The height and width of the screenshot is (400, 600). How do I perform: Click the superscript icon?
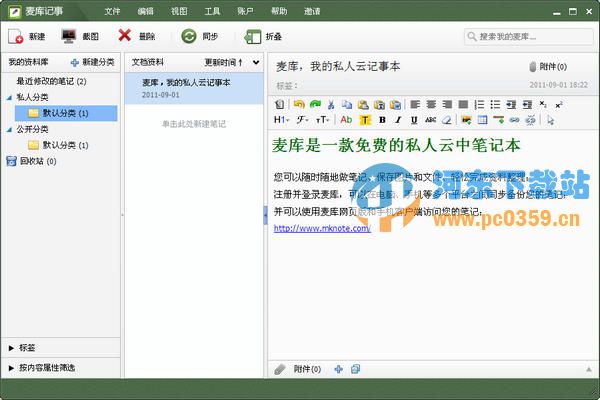559,104
